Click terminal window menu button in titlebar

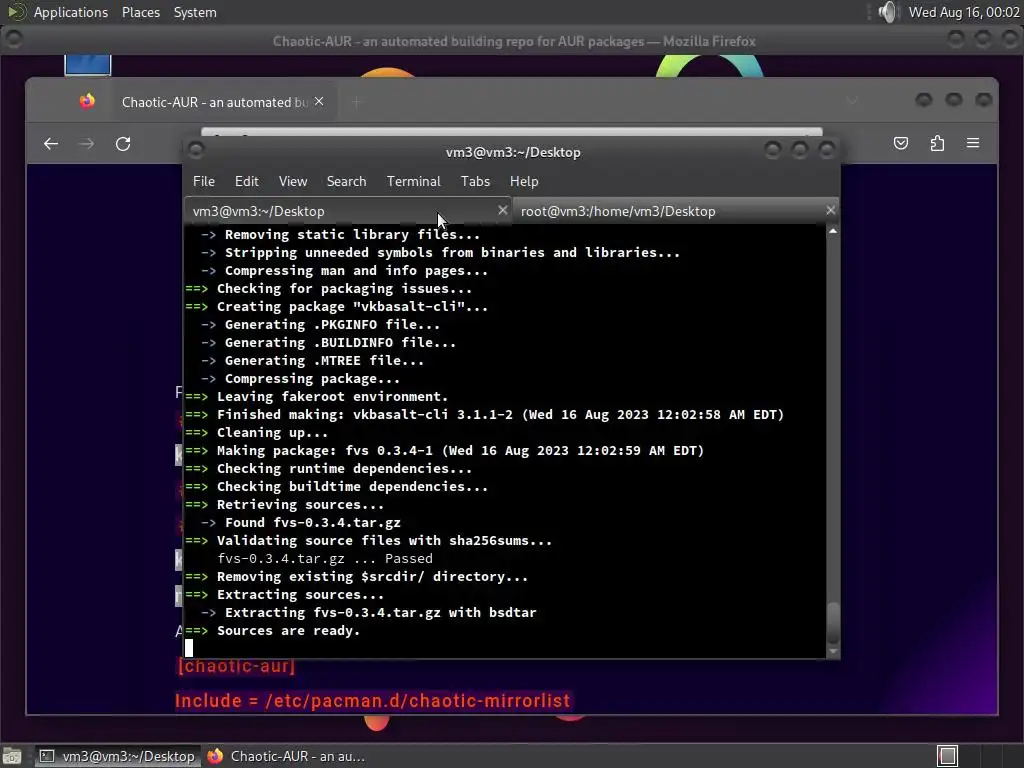pos(195,151)
